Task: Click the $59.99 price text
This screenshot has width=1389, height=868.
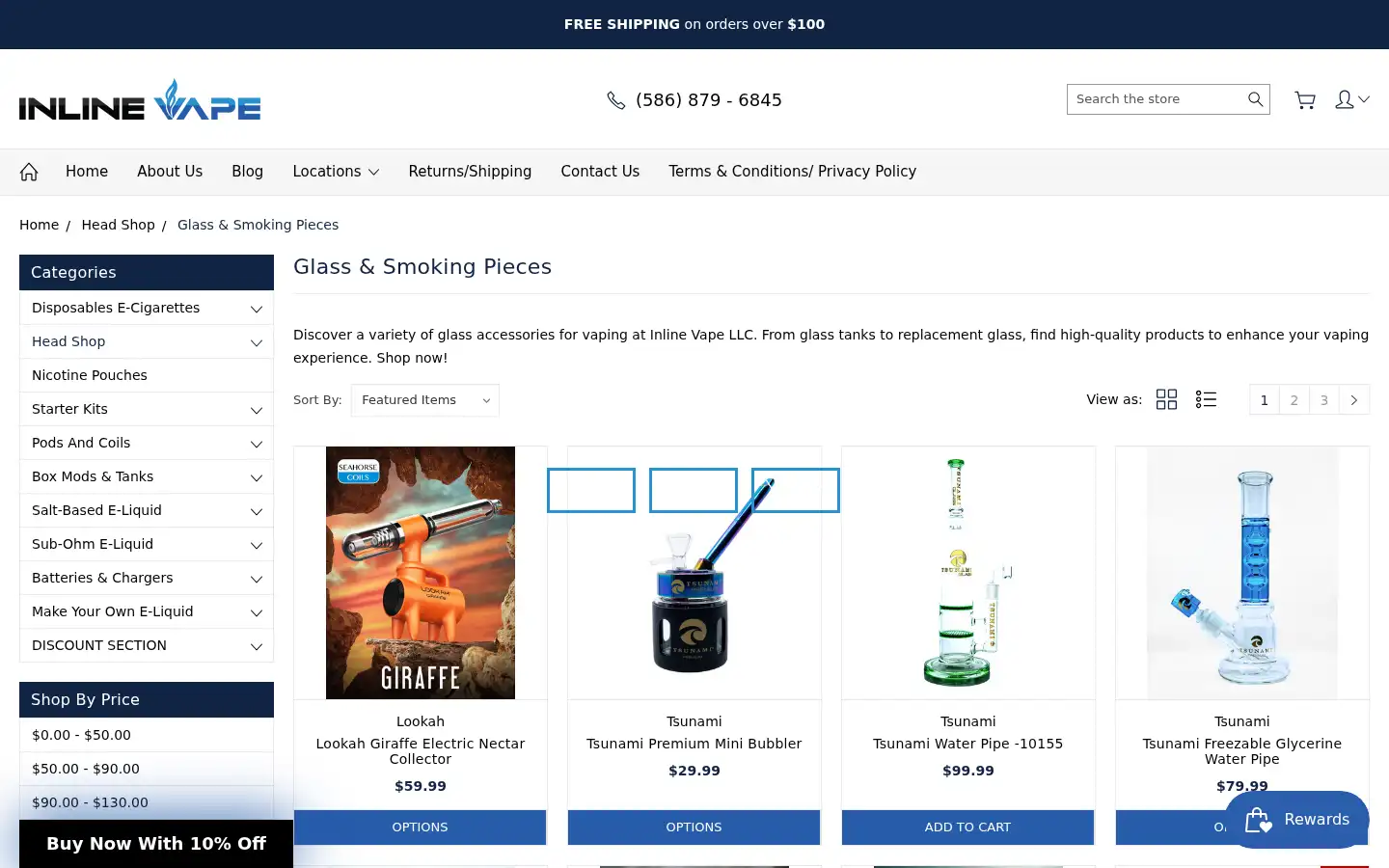Action: 421,786
